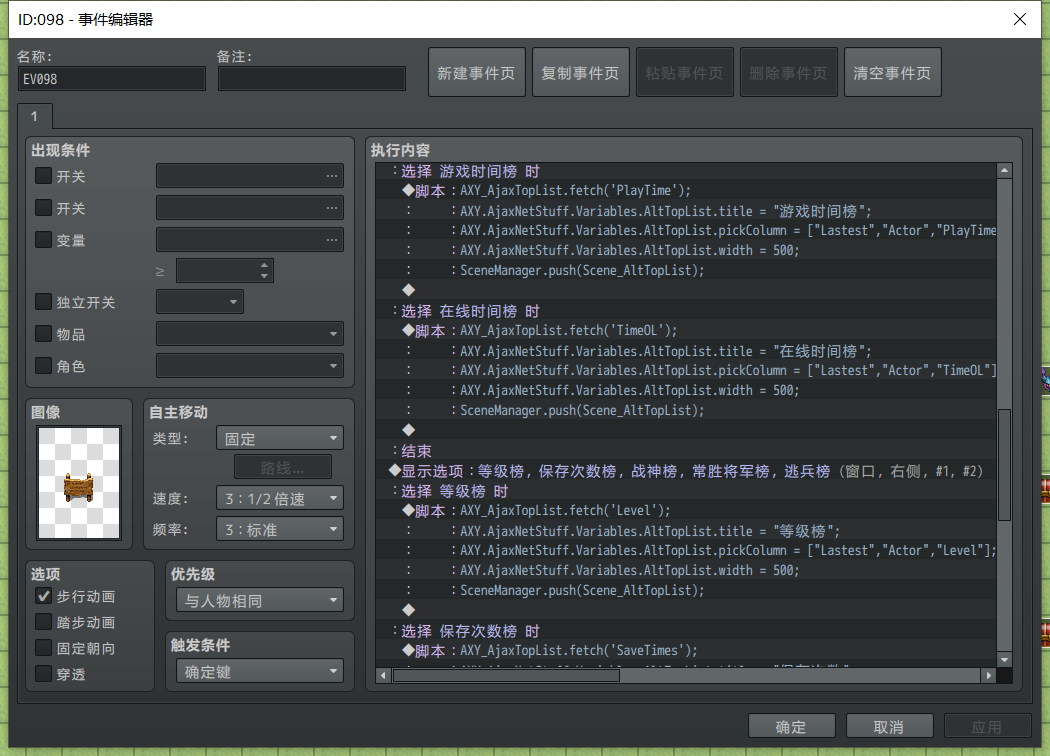The width and height of the screenshot is (1050, 756).
Task: Cancel with the 取消 button
Action: point(889,727)
